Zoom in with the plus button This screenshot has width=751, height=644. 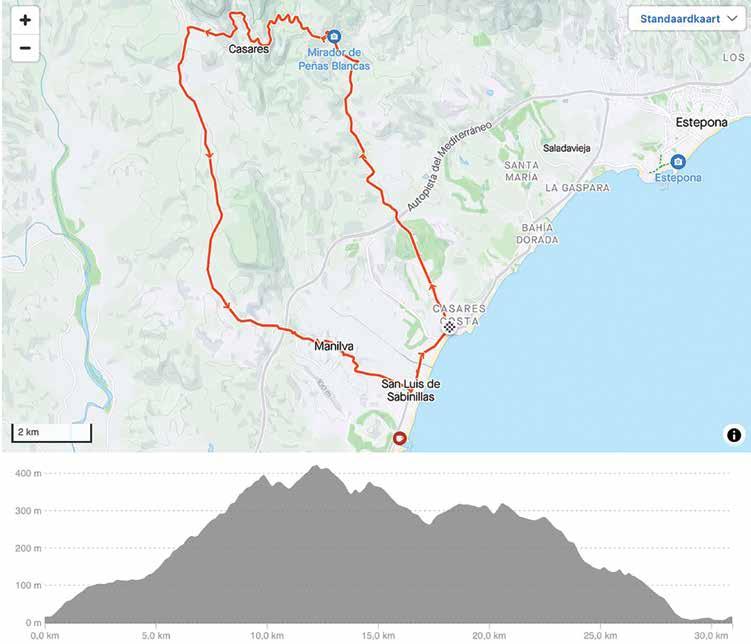click(x=25, y=20)
